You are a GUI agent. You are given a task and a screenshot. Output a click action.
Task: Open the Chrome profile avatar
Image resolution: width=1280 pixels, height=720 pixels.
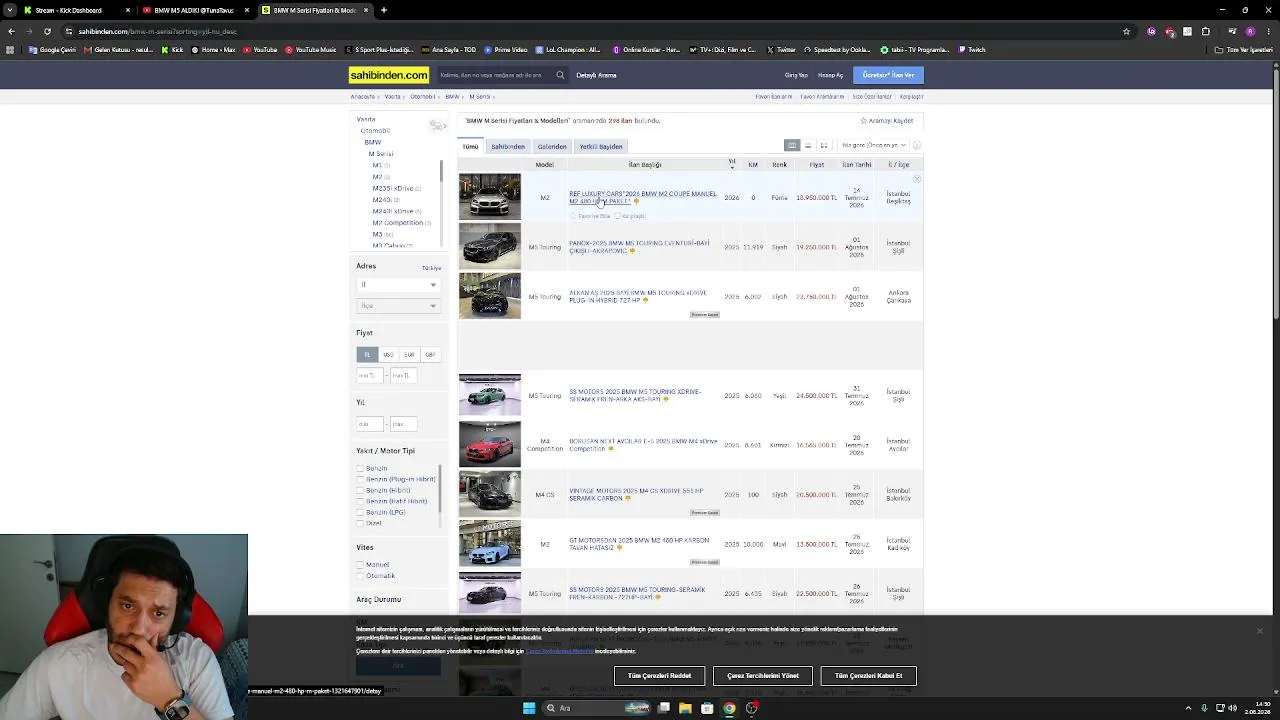(x=1250, y=31)
